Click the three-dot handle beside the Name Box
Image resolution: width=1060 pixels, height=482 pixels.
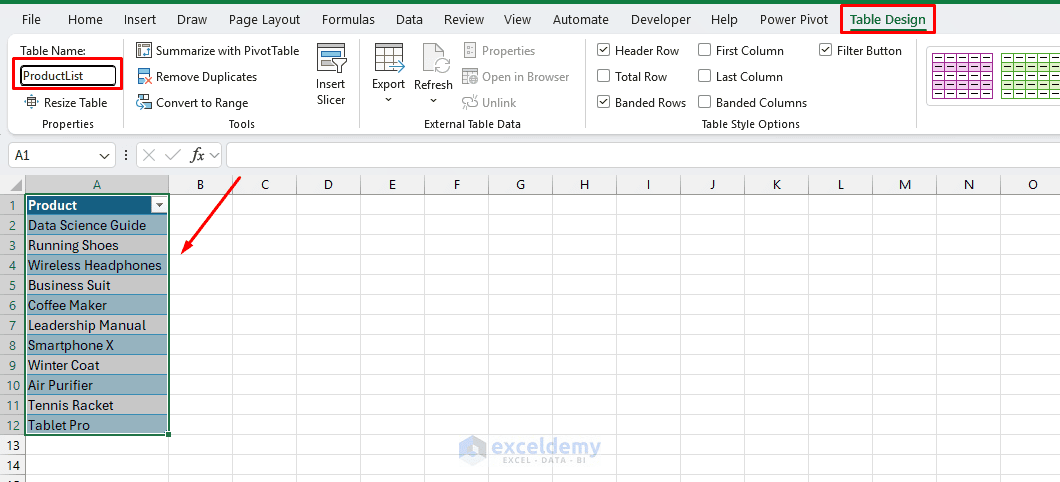pos(126,155)
